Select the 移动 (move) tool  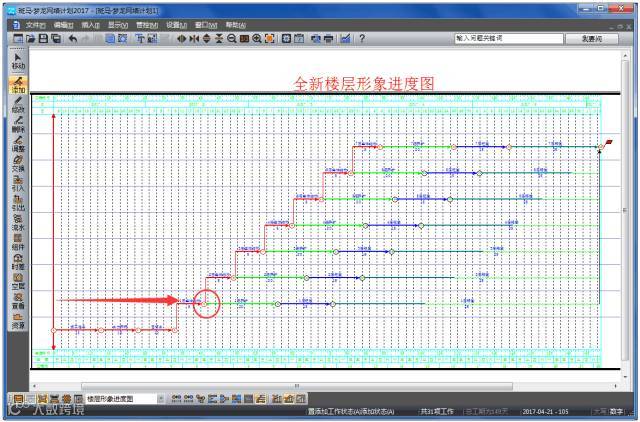(18, 62)
